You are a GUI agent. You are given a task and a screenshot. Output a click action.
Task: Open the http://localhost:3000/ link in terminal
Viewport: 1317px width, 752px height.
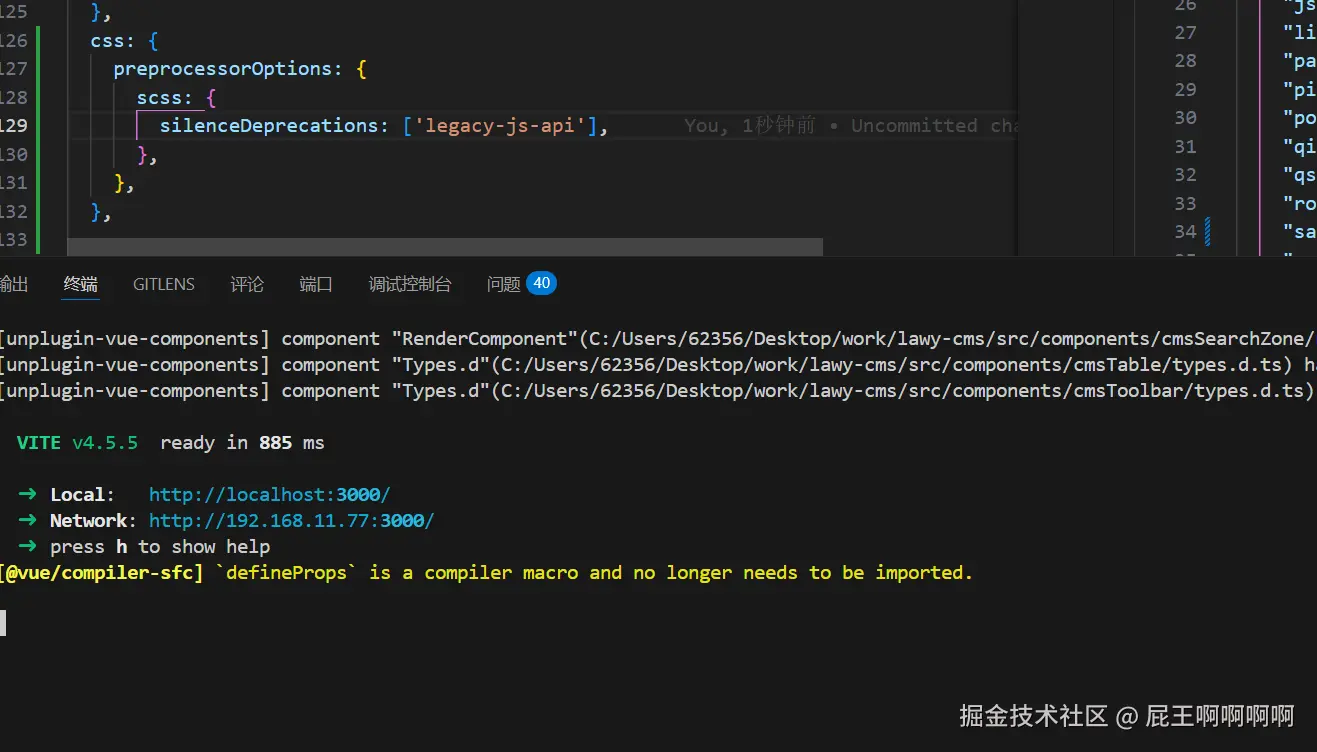pos(270,495)
